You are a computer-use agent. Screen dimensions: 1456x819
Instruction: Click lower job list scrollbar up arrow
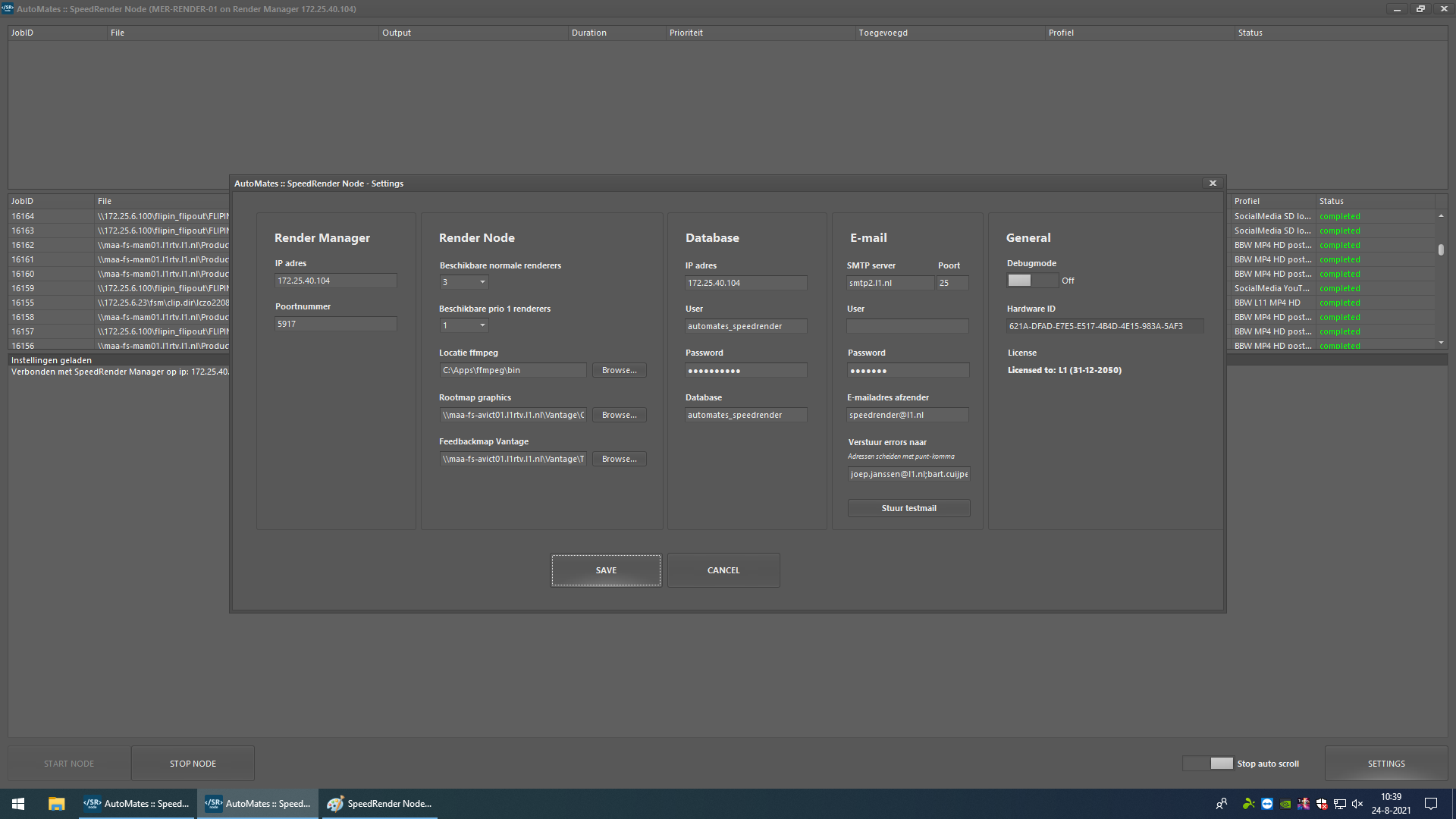coord(1441,216)
